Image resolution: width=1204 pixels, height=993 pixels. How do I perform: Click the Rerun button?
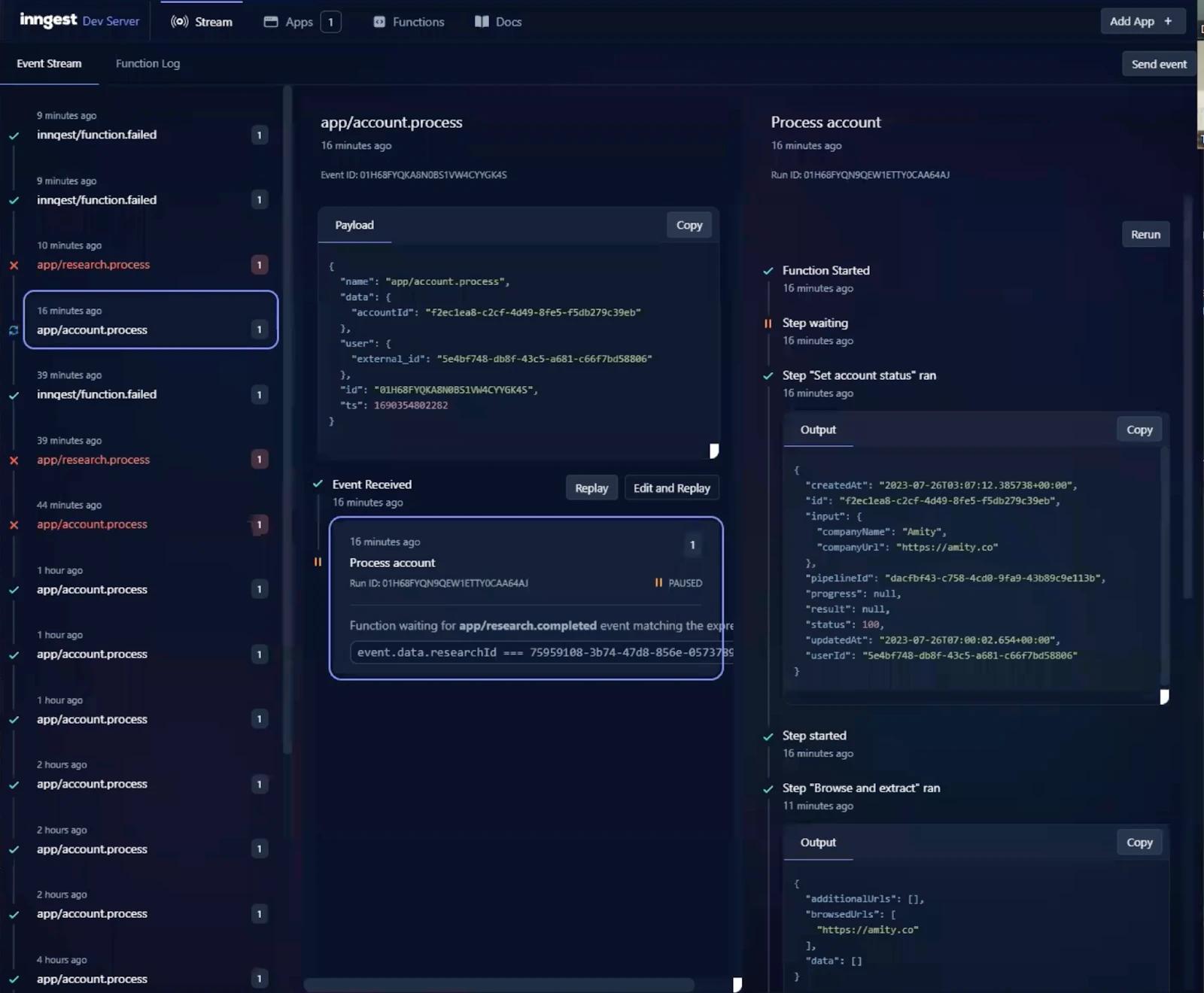tap(1145, 235)
